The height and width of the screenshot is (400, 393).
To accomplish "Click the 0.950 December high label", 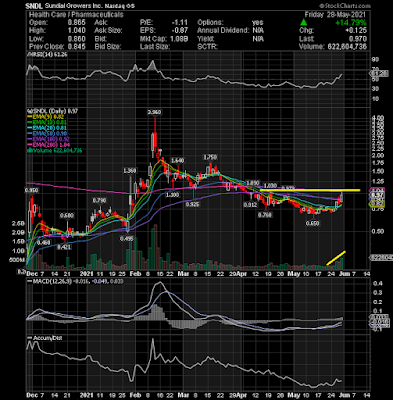I will click(x=31, y=190).
